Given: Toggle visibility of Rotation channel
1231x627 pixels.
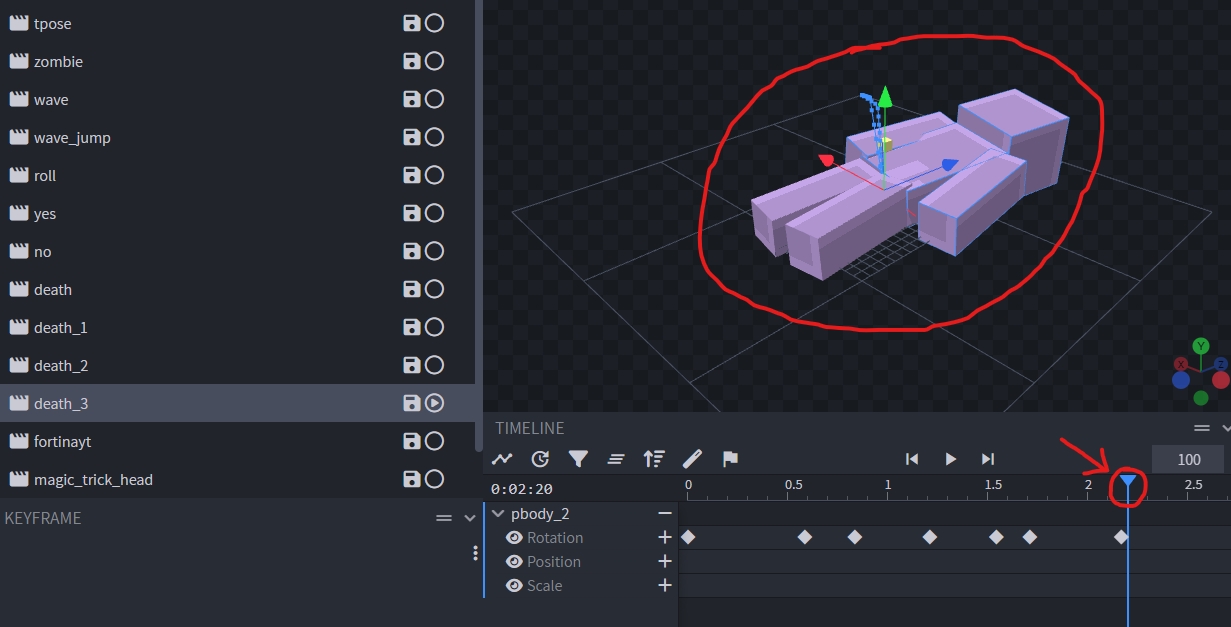Looking at the screenshot, I should pyautogui.click(x=515, y=538).
